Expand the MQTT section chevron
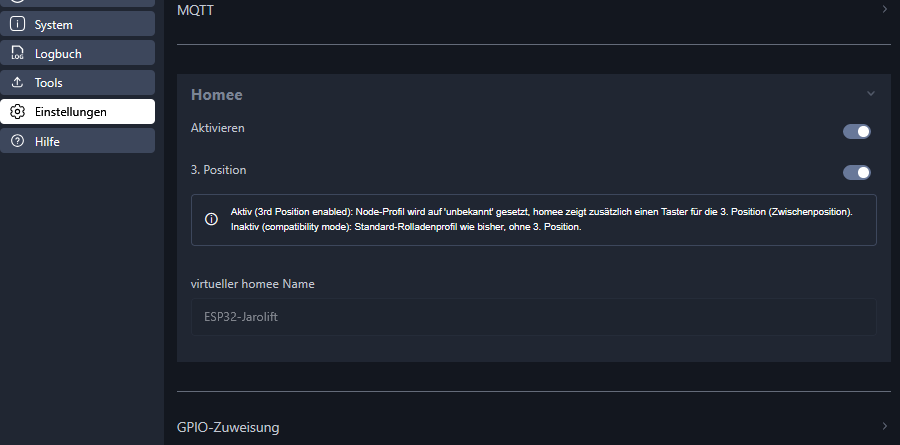Viewport: 900px width, 445px height. 885,9
